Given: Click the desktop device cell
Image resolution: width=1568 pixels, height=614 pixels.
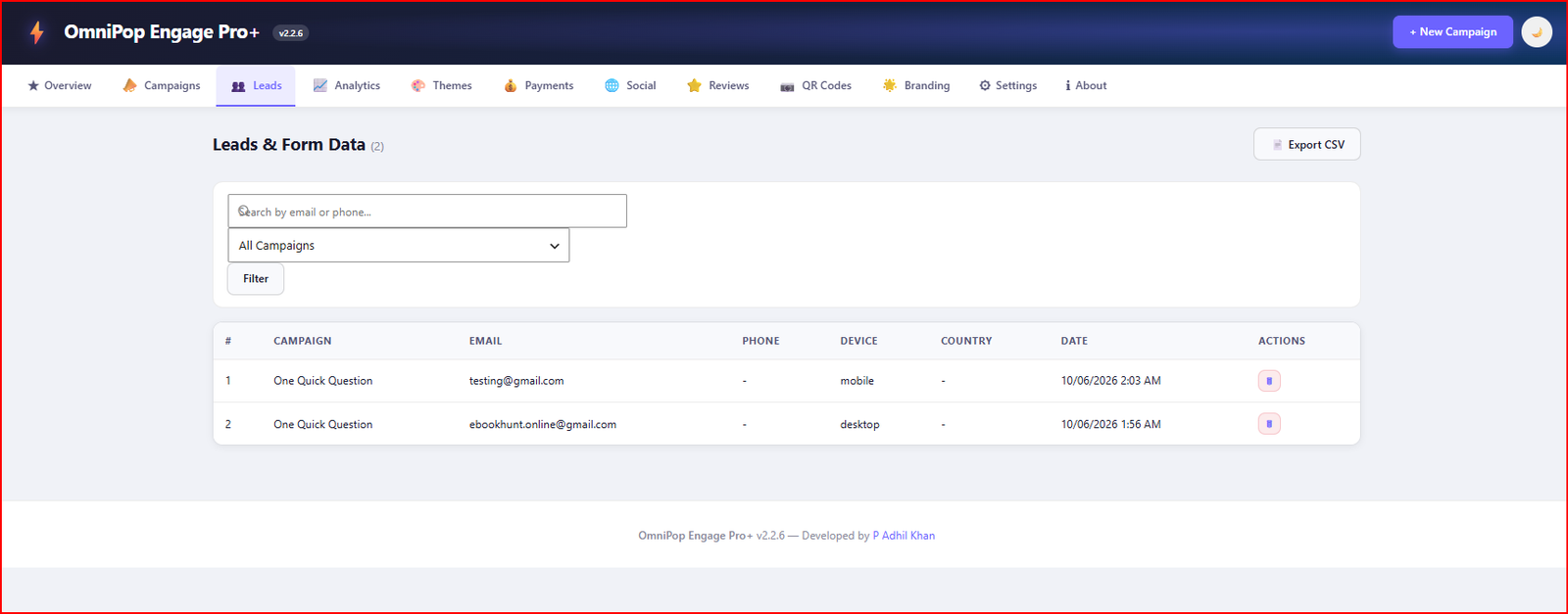Looking at the screenshot, I should click(x=859, y=424).
